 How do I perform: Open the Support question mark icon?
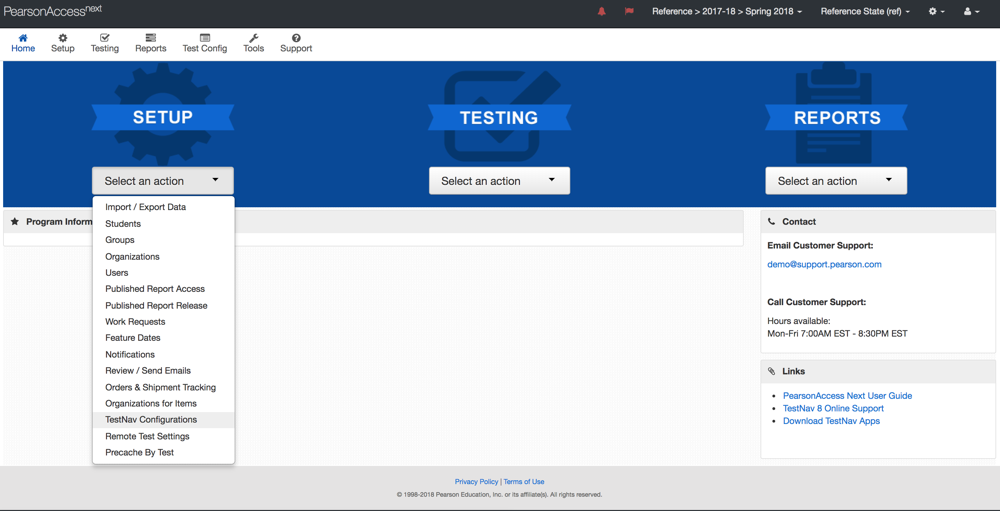pyautogui.click(x=296, y=38)
